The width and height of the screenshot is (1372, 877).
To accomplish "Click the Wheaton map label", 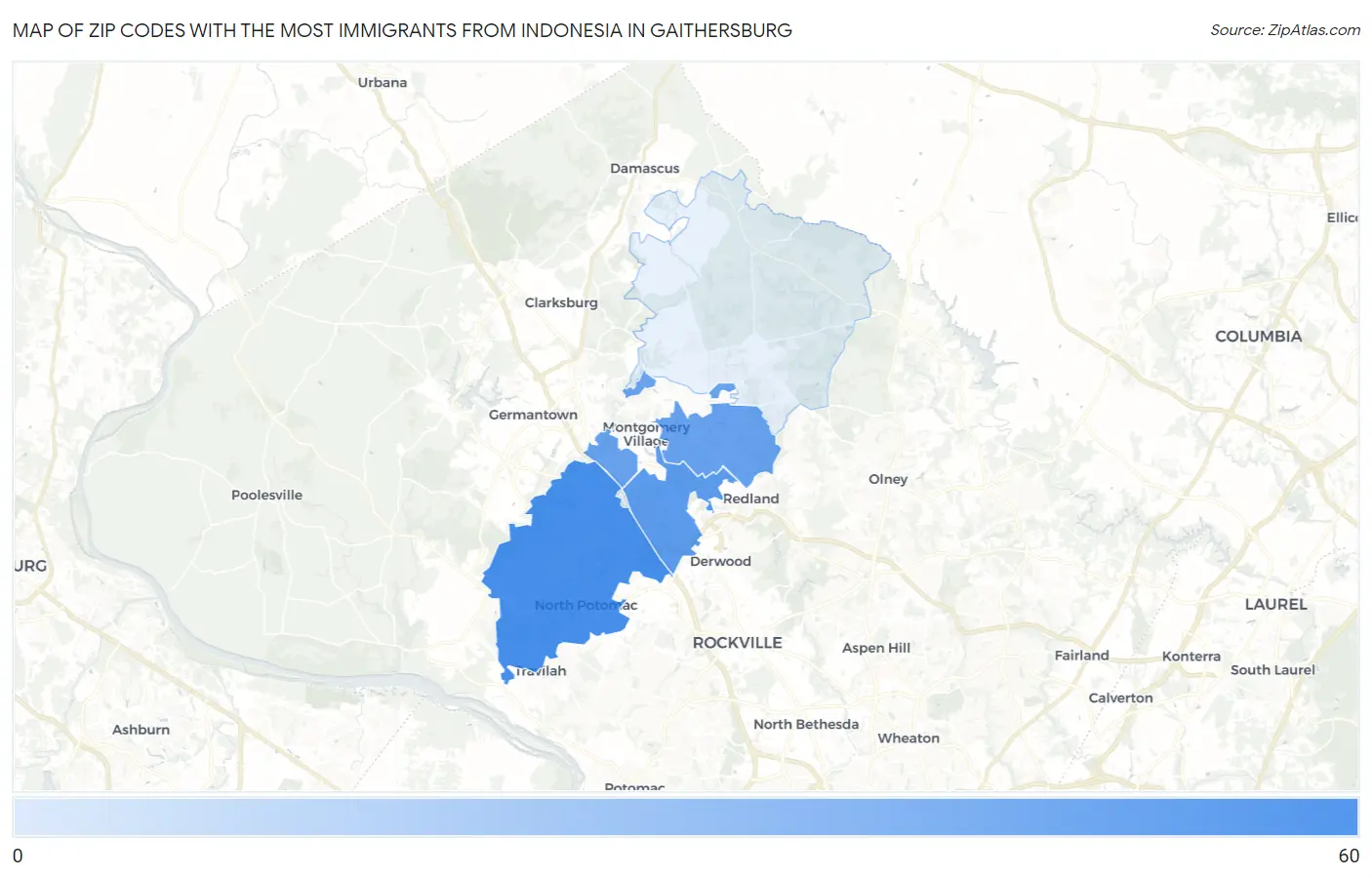I will point(908,738).
